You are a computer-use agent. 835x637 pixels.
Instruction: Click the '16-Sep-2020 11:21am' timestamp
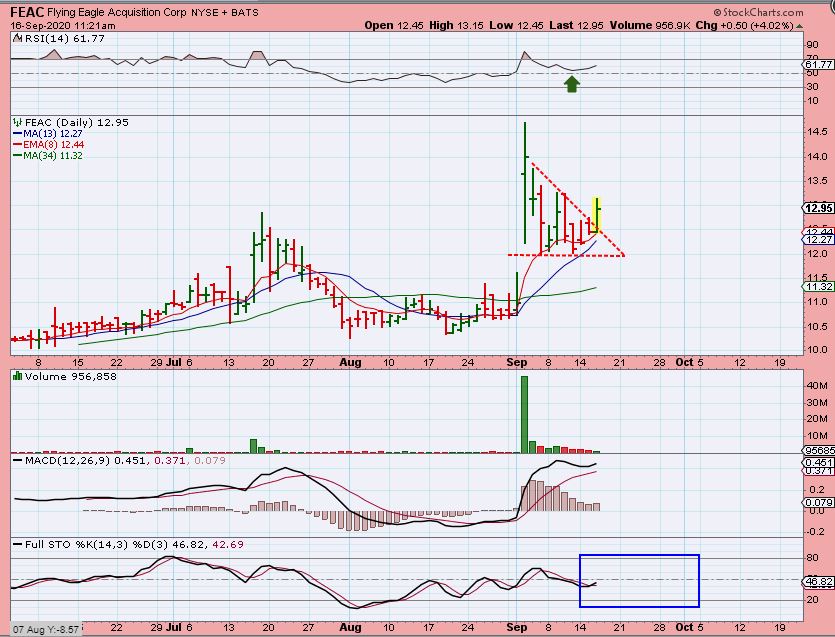(63, 26)
